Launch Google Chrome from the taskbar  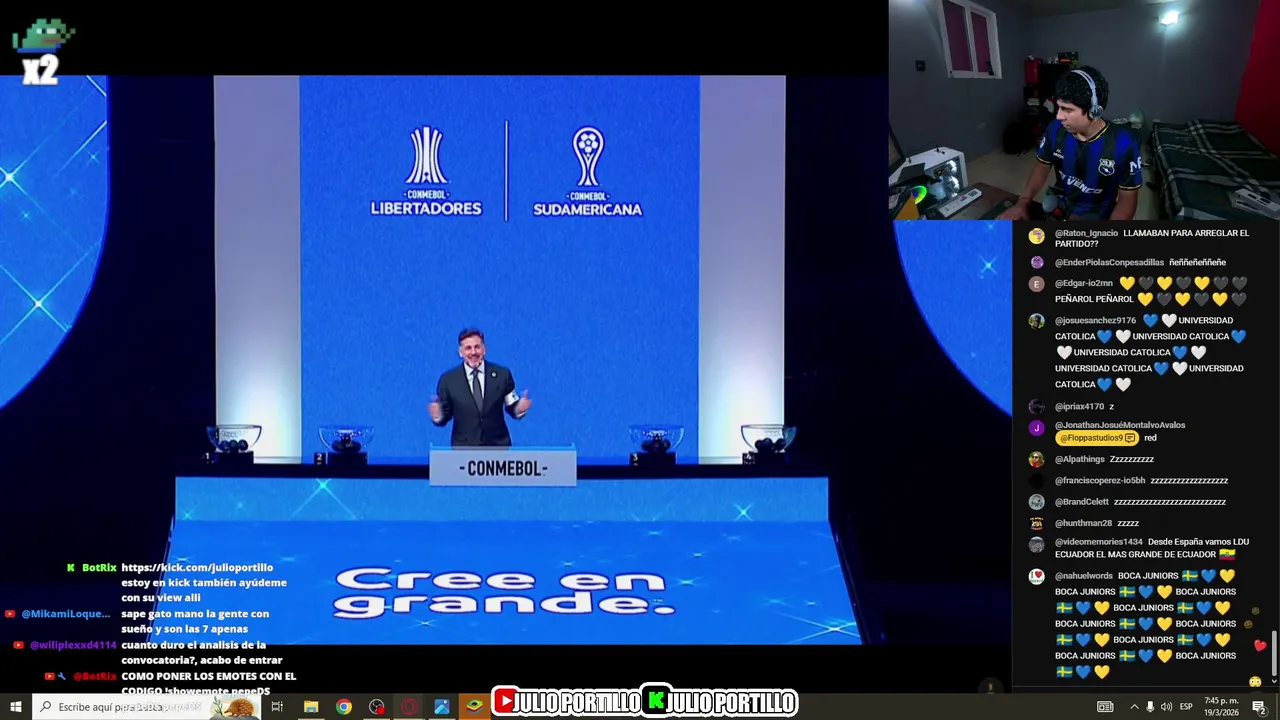point(344,707)
